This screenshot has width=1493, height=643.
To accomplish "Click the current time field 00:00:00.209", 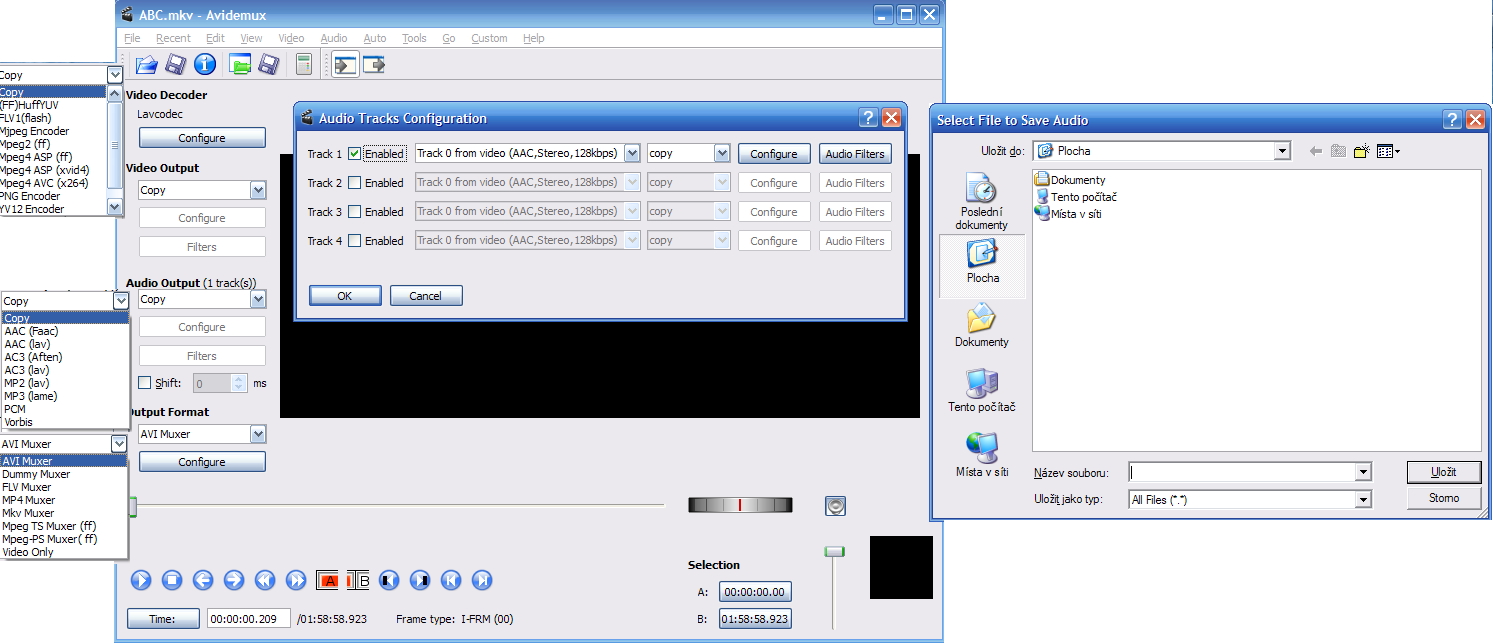I will [x=249, y=619].
